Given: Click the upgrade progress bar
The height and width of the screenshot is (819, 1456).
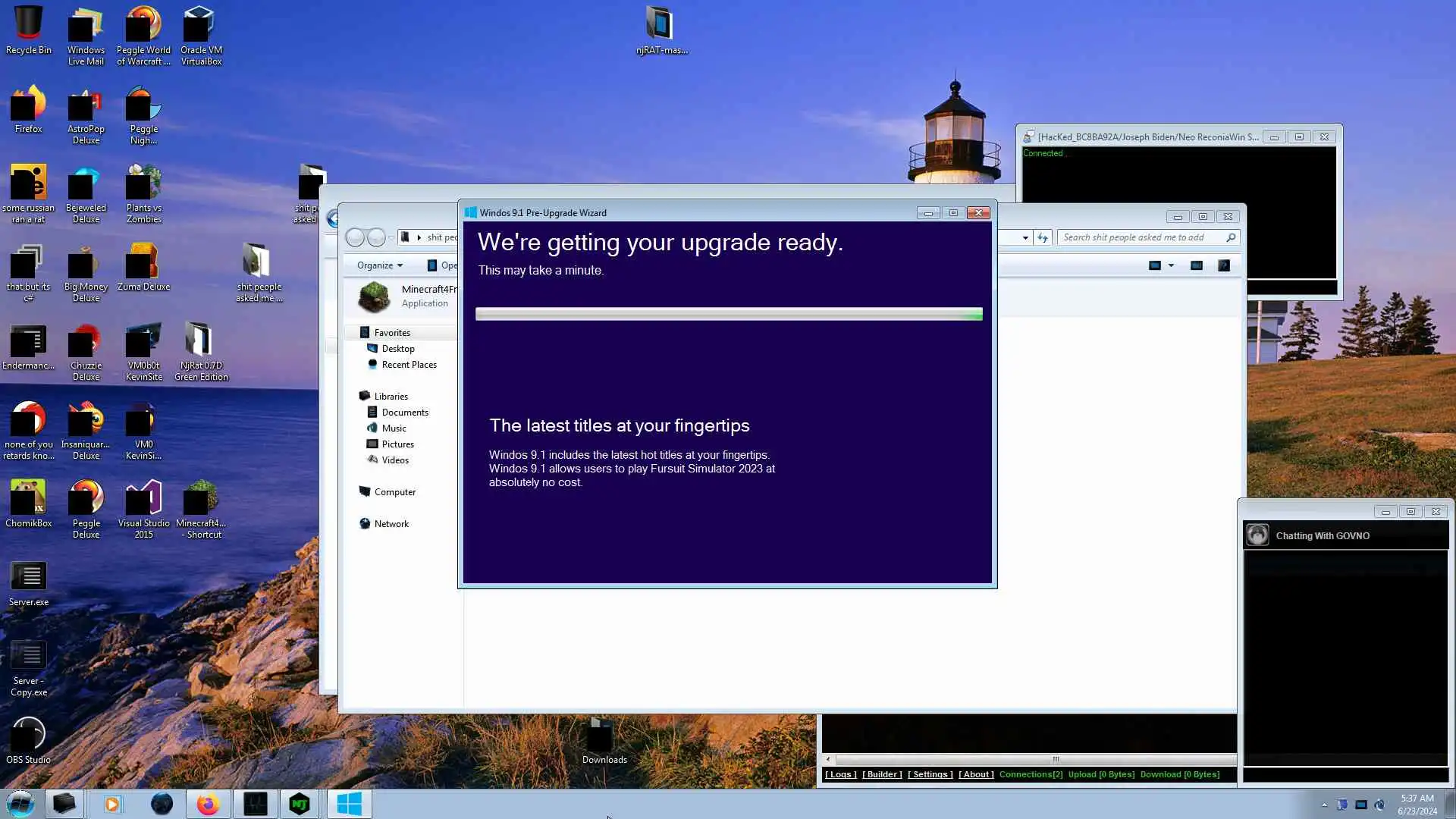Looking at the screenshot, I should pos(728,314).
